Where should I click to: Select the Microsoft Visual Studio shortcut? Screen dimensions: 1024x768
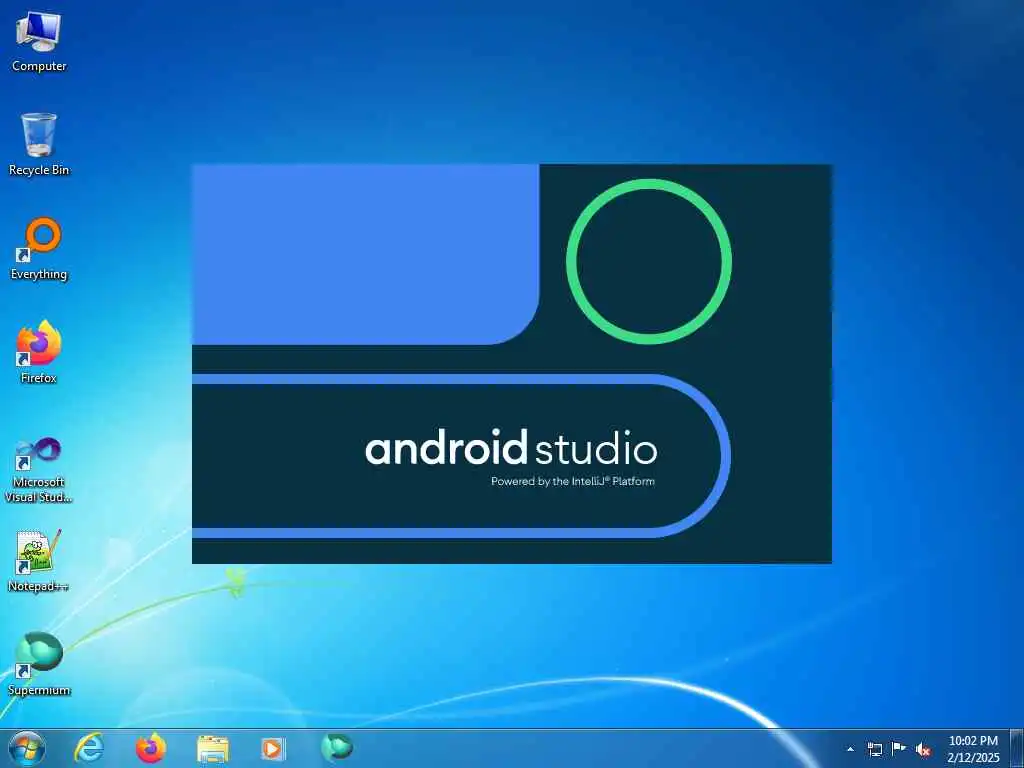point(39,470)
